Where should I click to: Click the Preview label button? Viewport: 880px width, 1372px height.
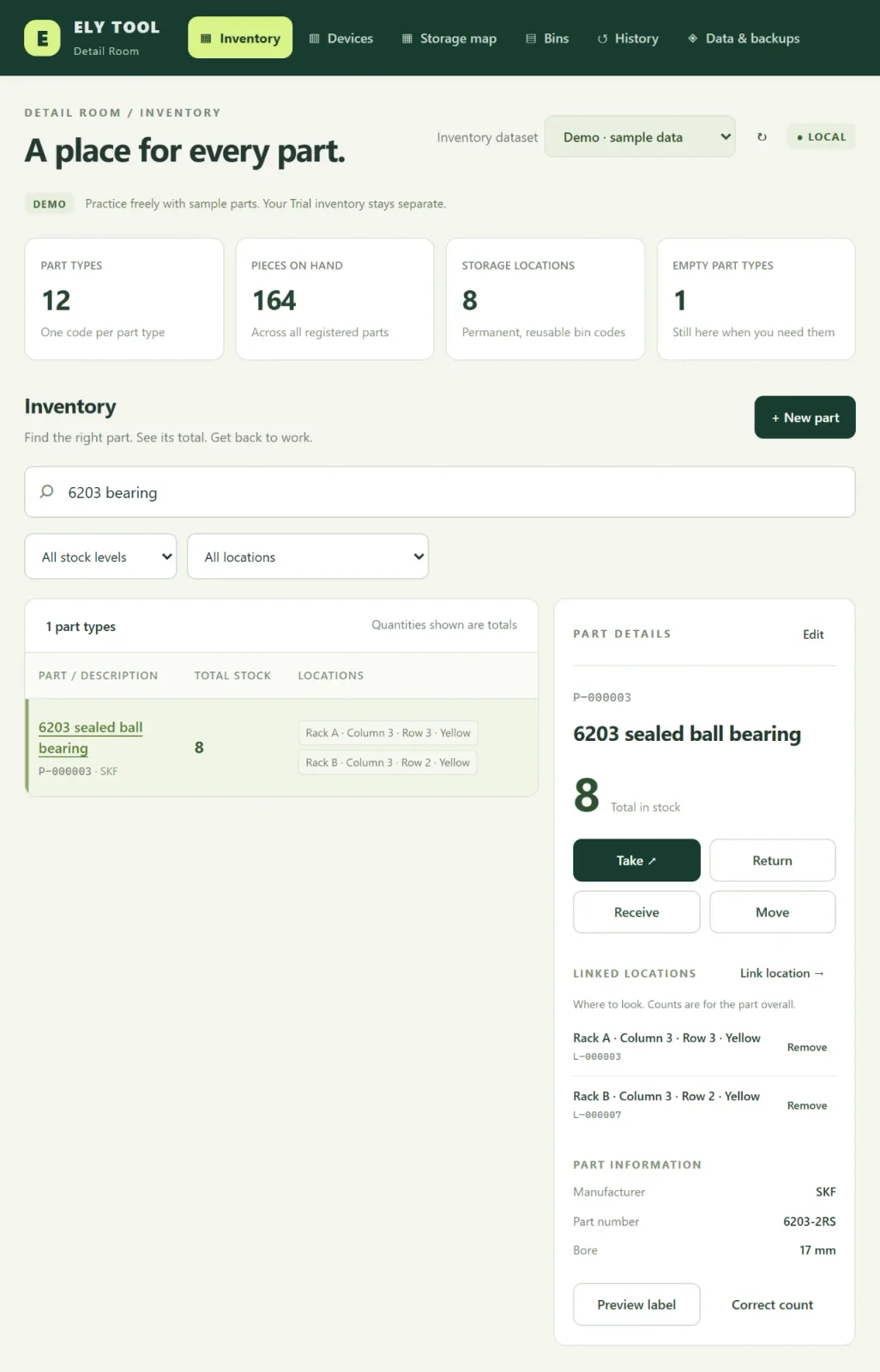coord(636,1304)
